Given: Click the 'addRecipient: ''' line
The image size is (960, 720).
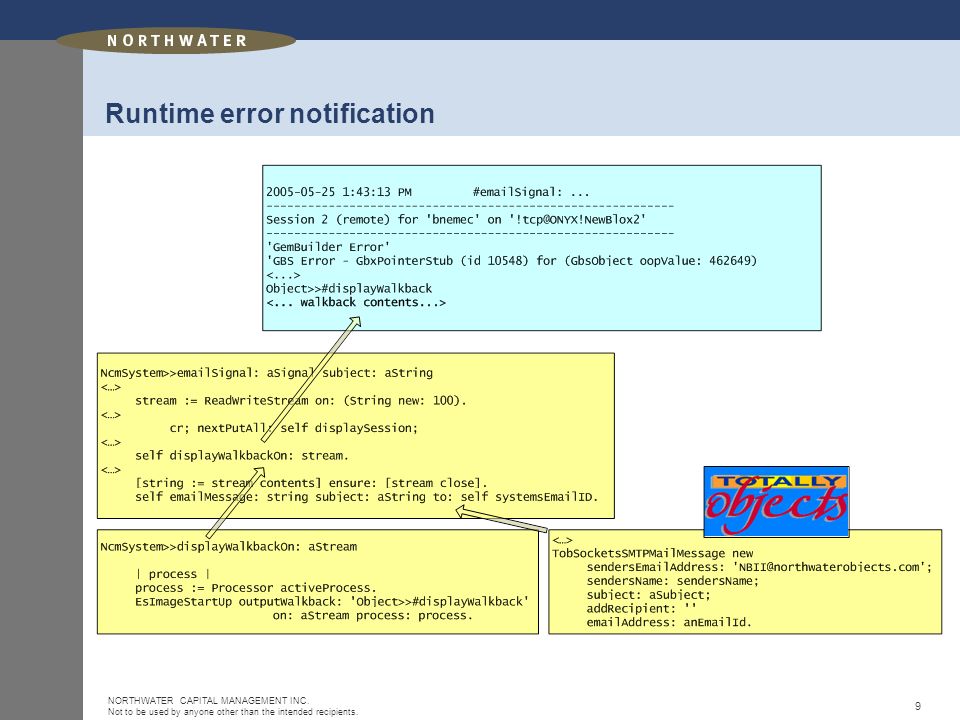Looking at the screenshot, I should [641, 609].
